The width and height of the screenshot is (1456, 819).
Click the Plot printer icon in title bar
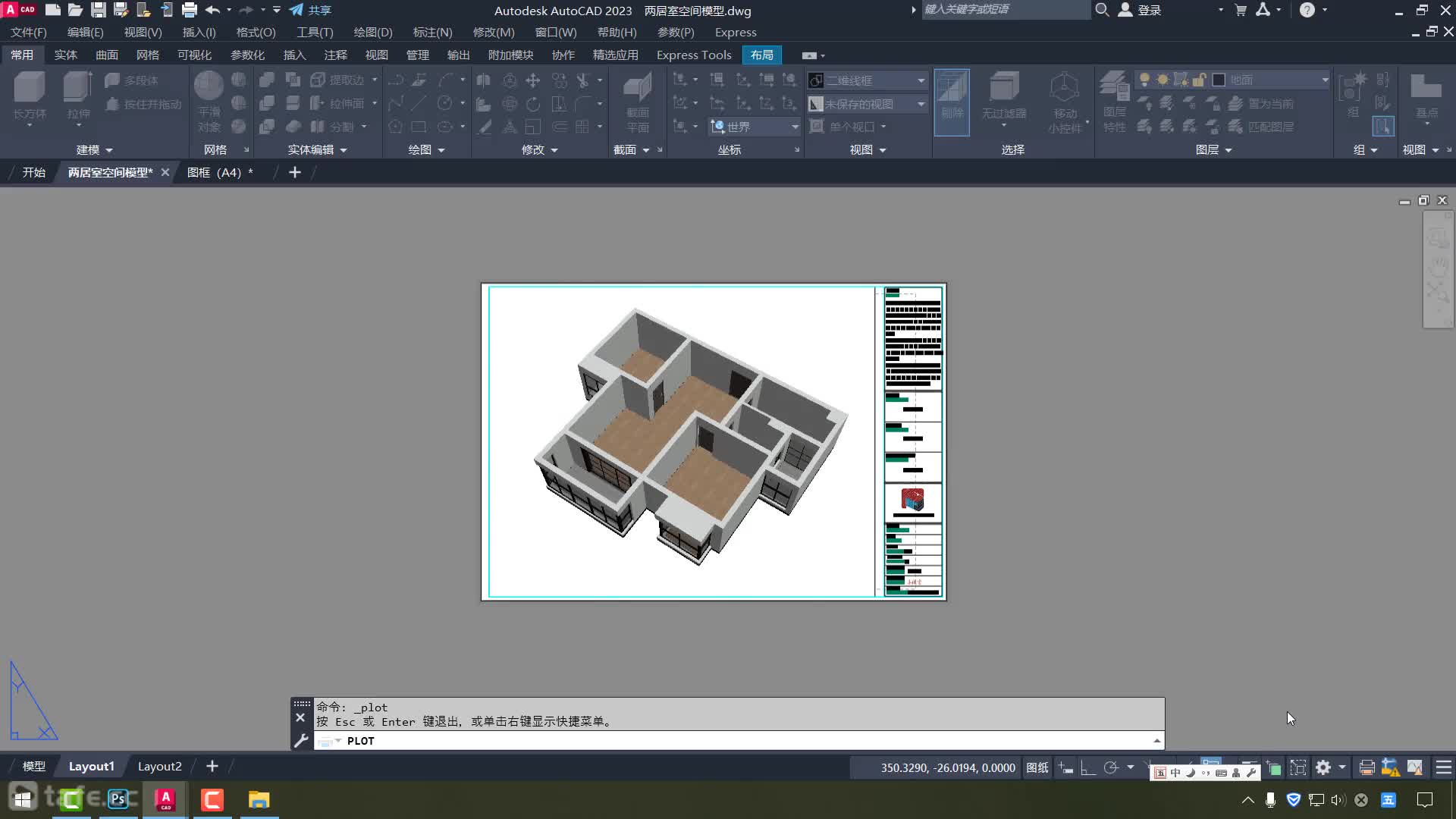pos(190,10)
